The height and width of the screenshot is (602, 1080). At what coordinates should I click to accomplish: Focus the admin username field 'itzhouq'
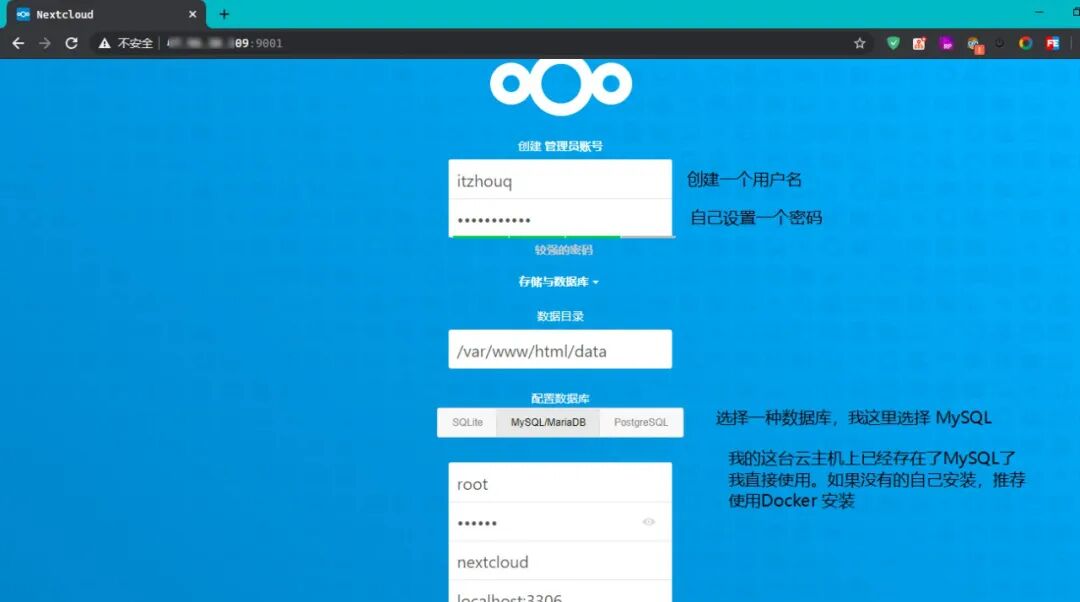click(560, 179)
